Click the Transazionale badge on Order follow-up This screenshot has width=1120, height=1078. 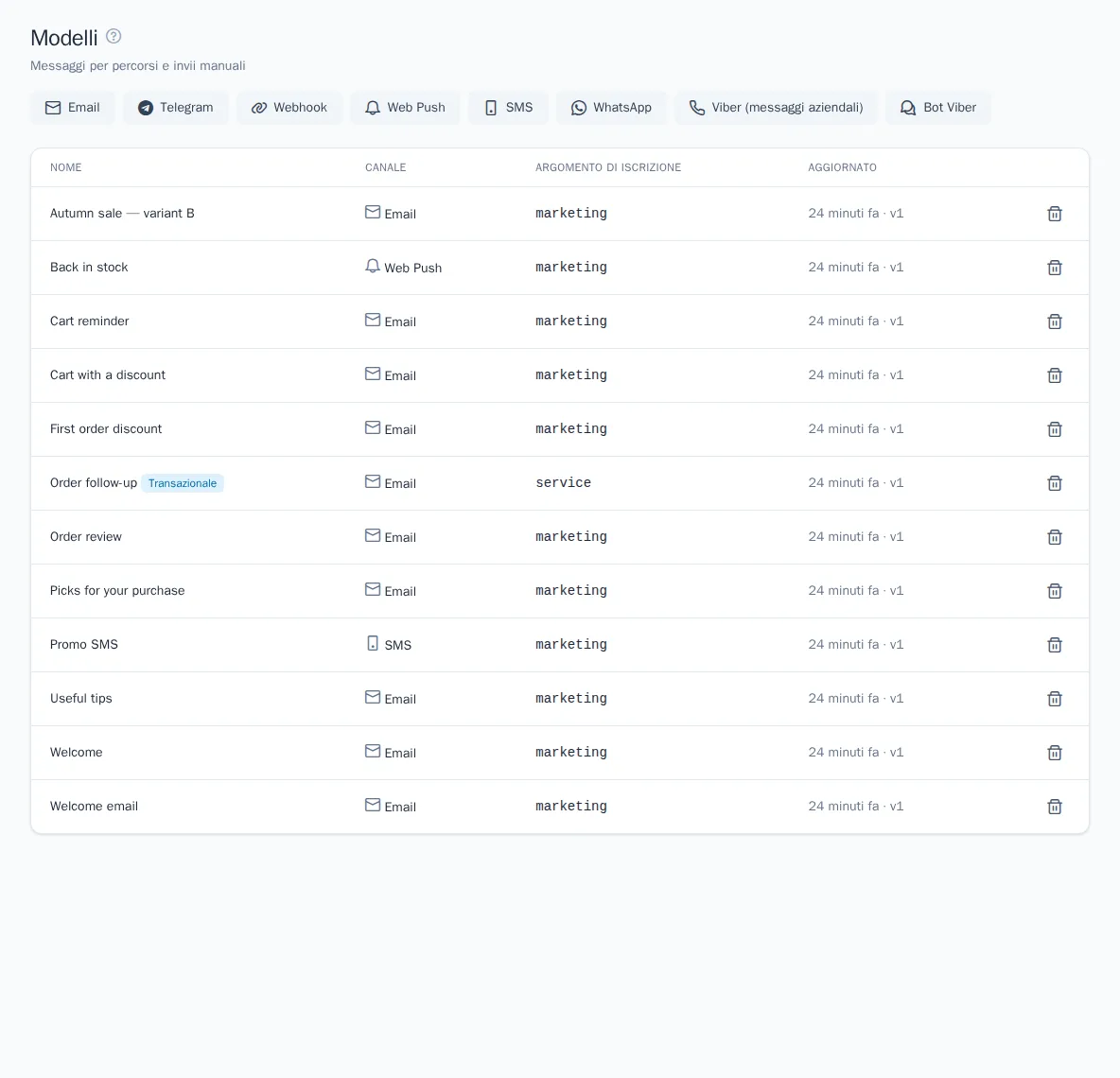[x=183, y=483]
